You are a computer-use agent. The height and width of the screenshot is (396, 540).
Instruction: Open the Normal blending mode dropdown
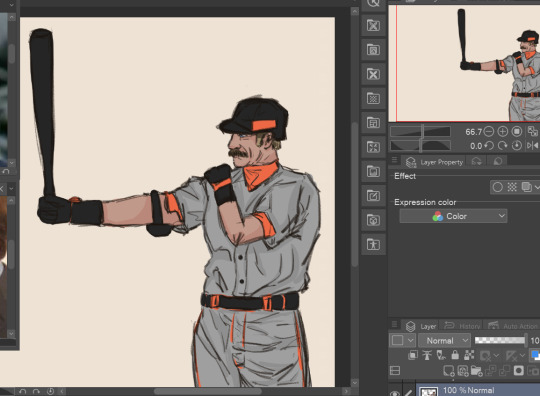coord(444,341)
